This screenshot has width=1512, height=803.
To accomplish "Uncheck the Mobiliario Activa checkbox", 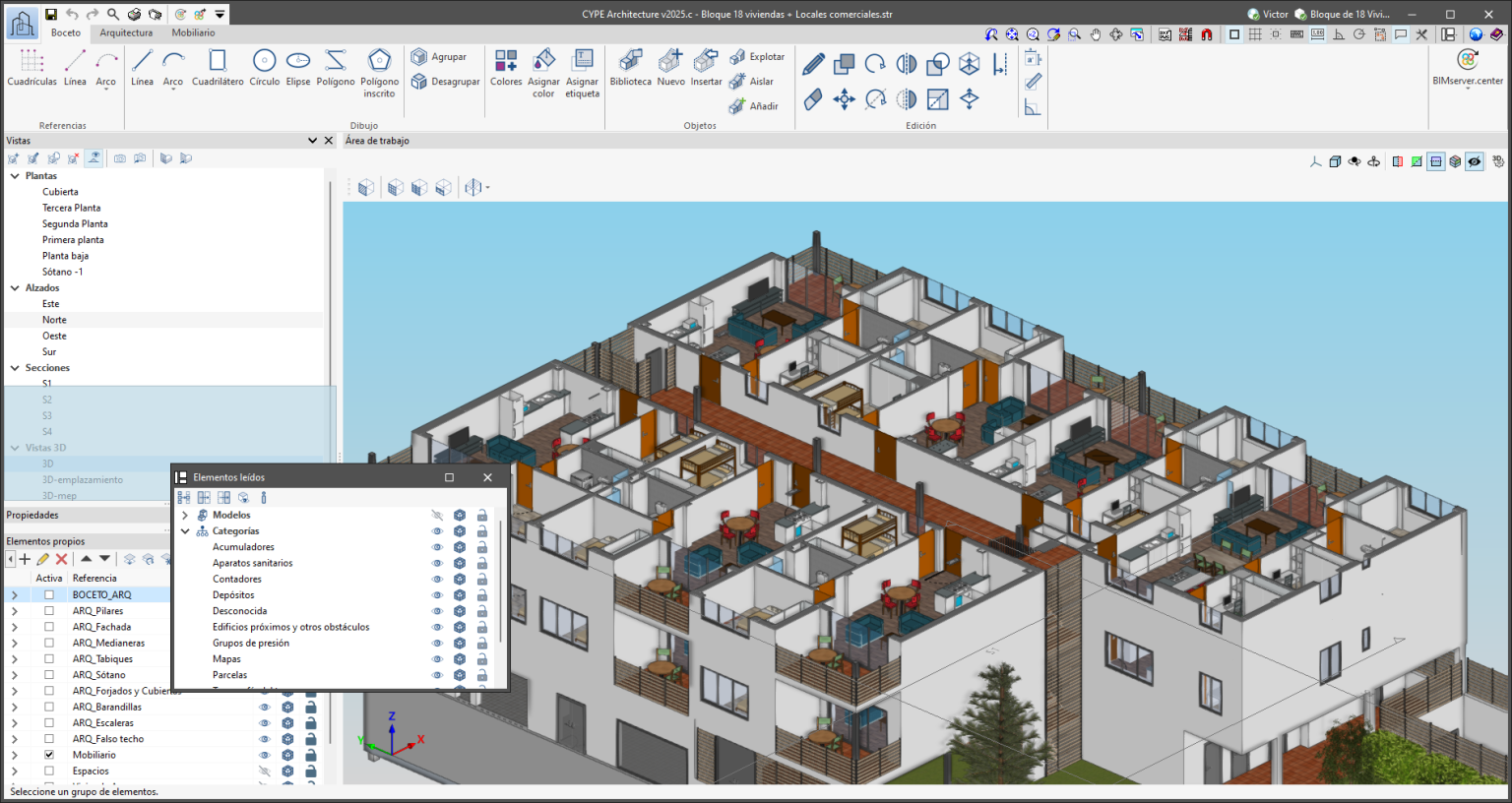I will click(x=49, y=755).
